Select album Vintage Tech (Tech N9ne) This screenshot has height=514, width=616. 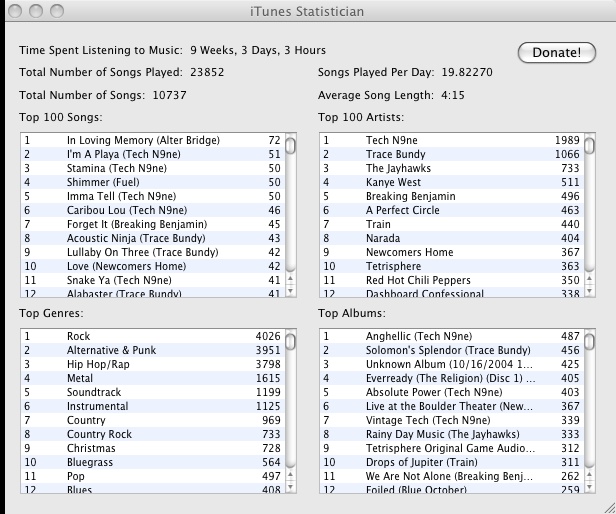[x=452, y=420]
